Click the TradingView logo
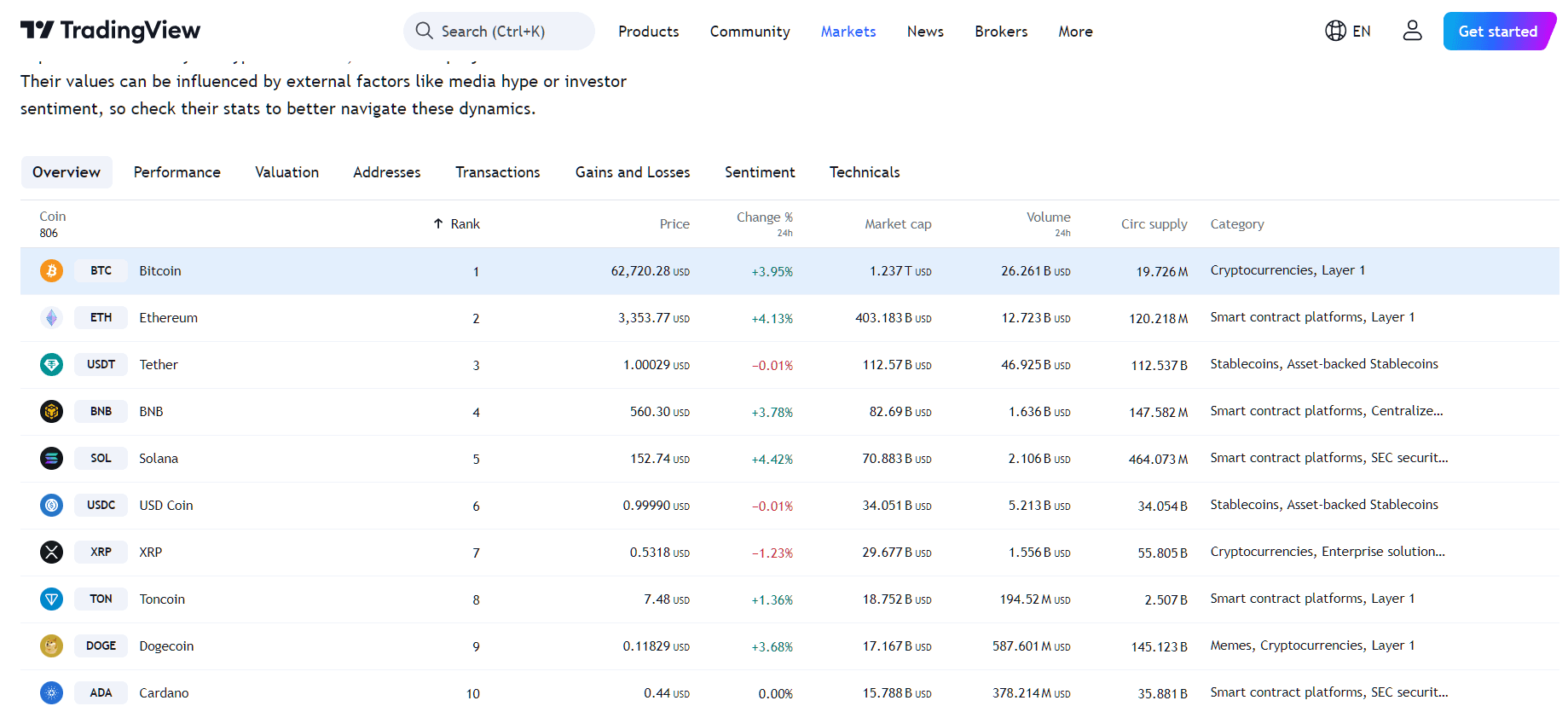This screenshot has width=1568, height=712. tap(110, 31)
